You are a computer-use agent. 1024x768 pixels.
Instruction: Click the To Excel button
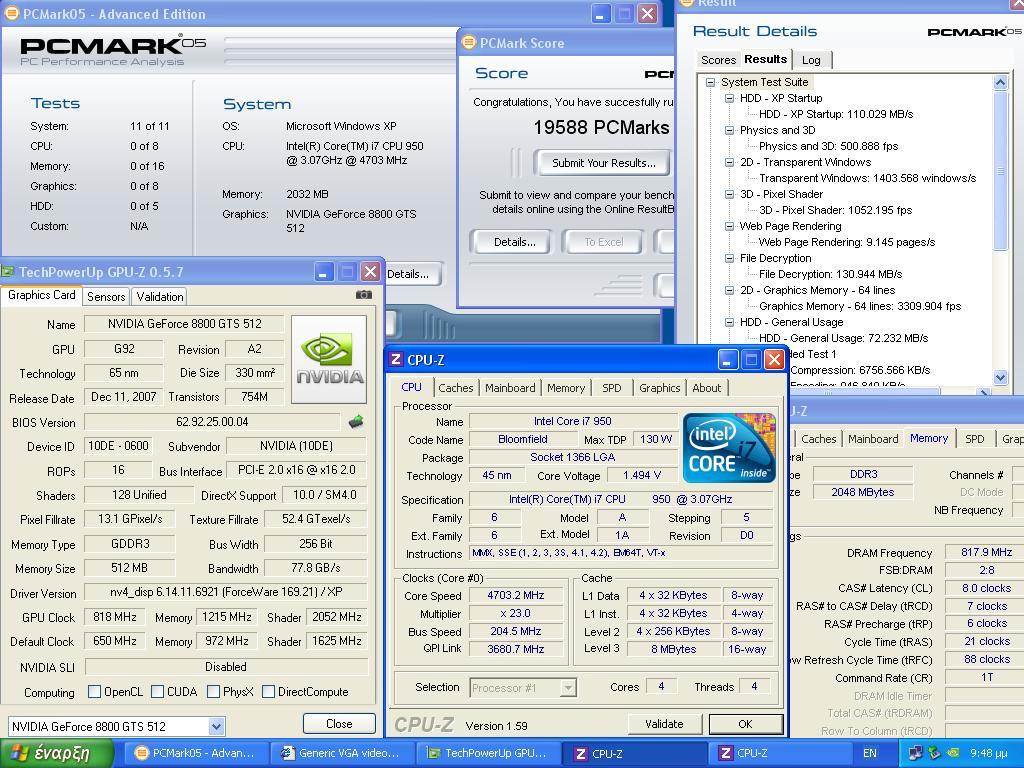click(603, 242)
